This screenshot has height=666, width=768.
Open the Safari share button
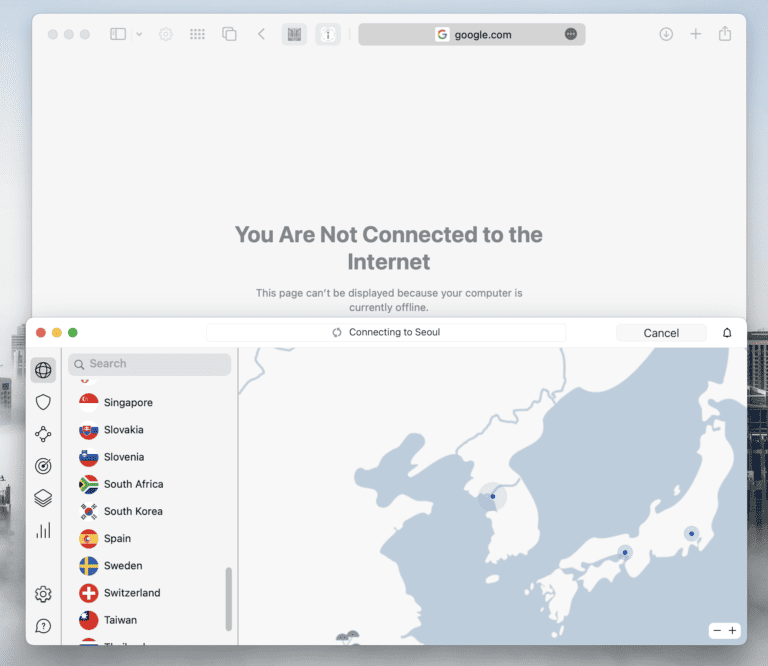pos(725,34)
